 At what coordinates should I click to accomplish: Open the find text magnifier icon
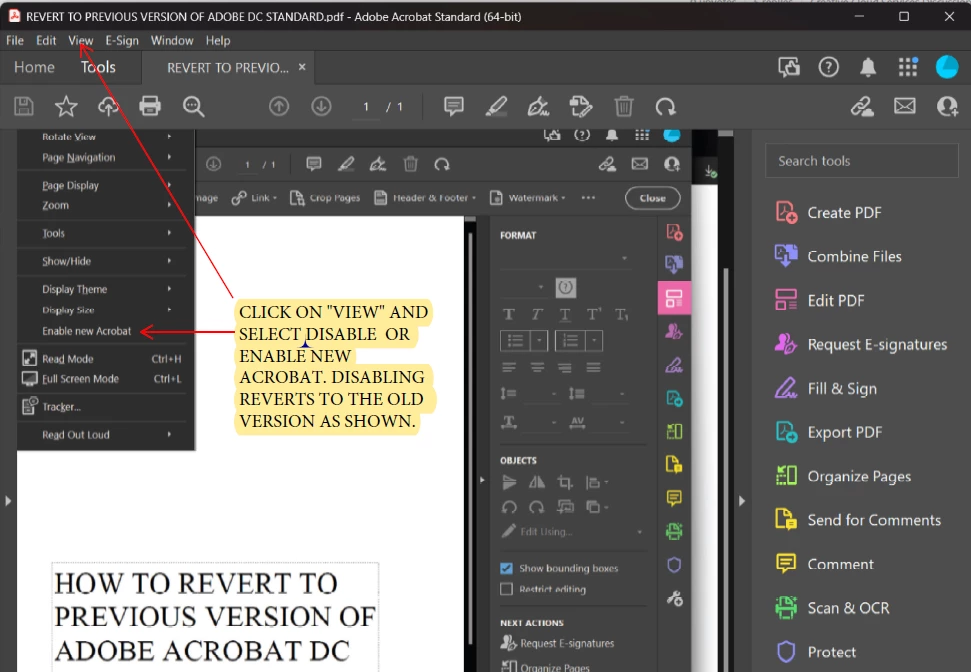[193, 107]
